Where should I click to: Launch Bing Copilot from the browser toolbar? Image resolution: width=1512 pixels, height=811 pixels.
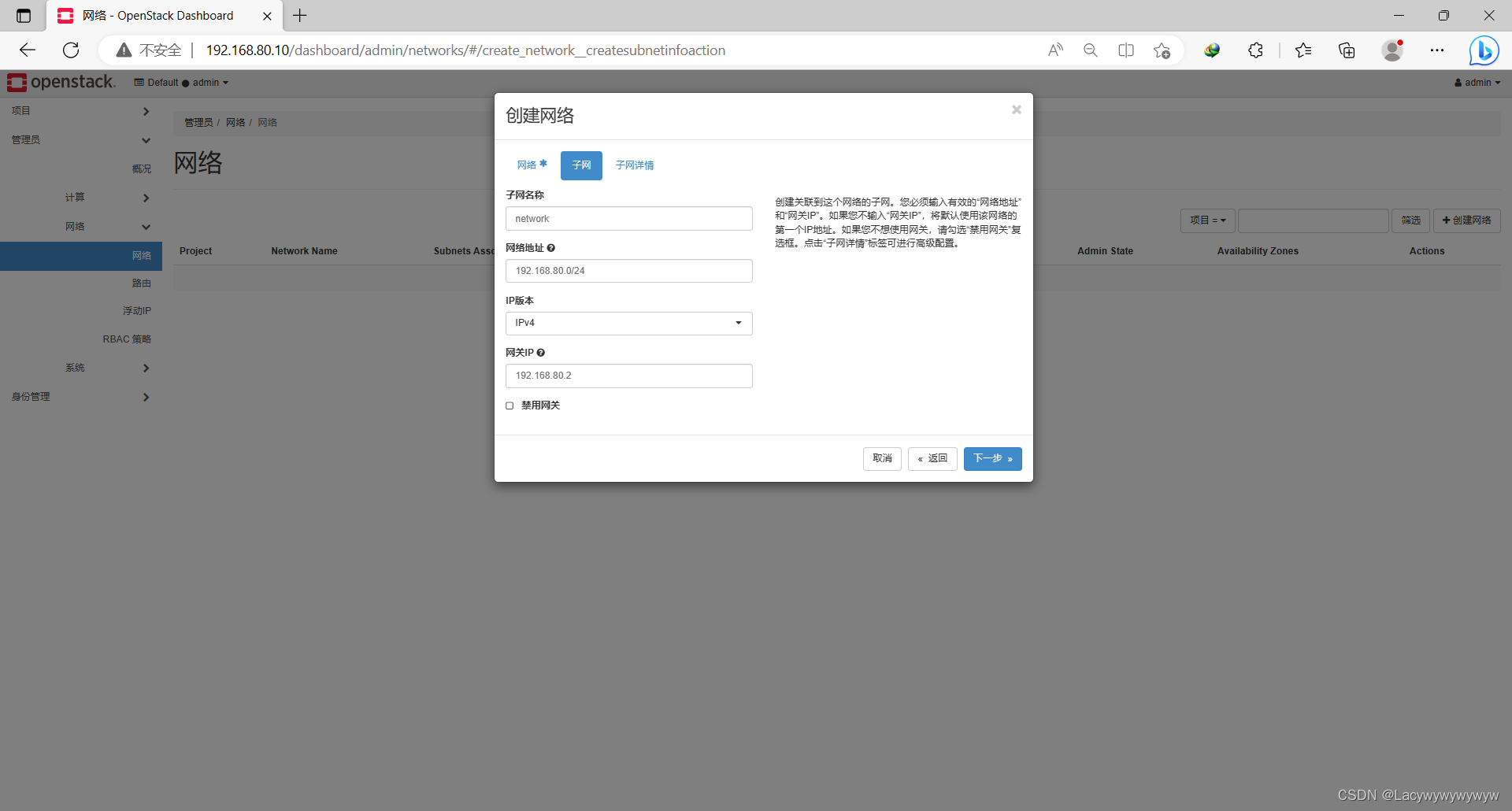tap(1484, 50)
